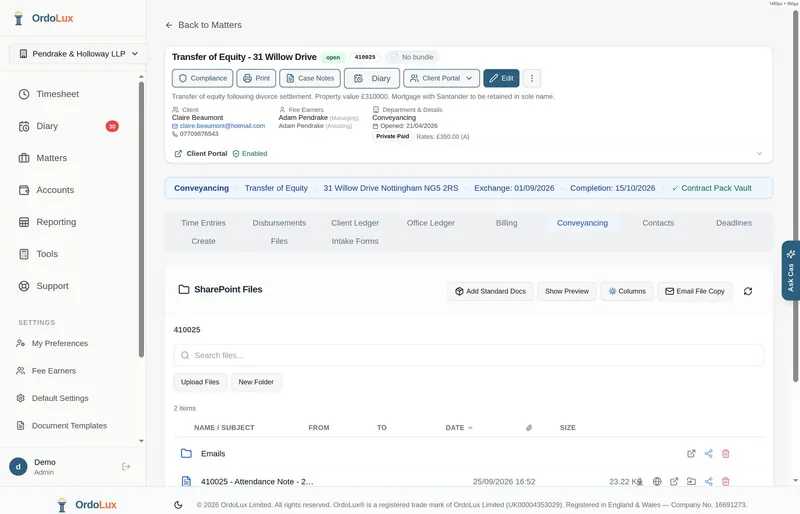Switch to the Disbursements tab

click(279, 223)
